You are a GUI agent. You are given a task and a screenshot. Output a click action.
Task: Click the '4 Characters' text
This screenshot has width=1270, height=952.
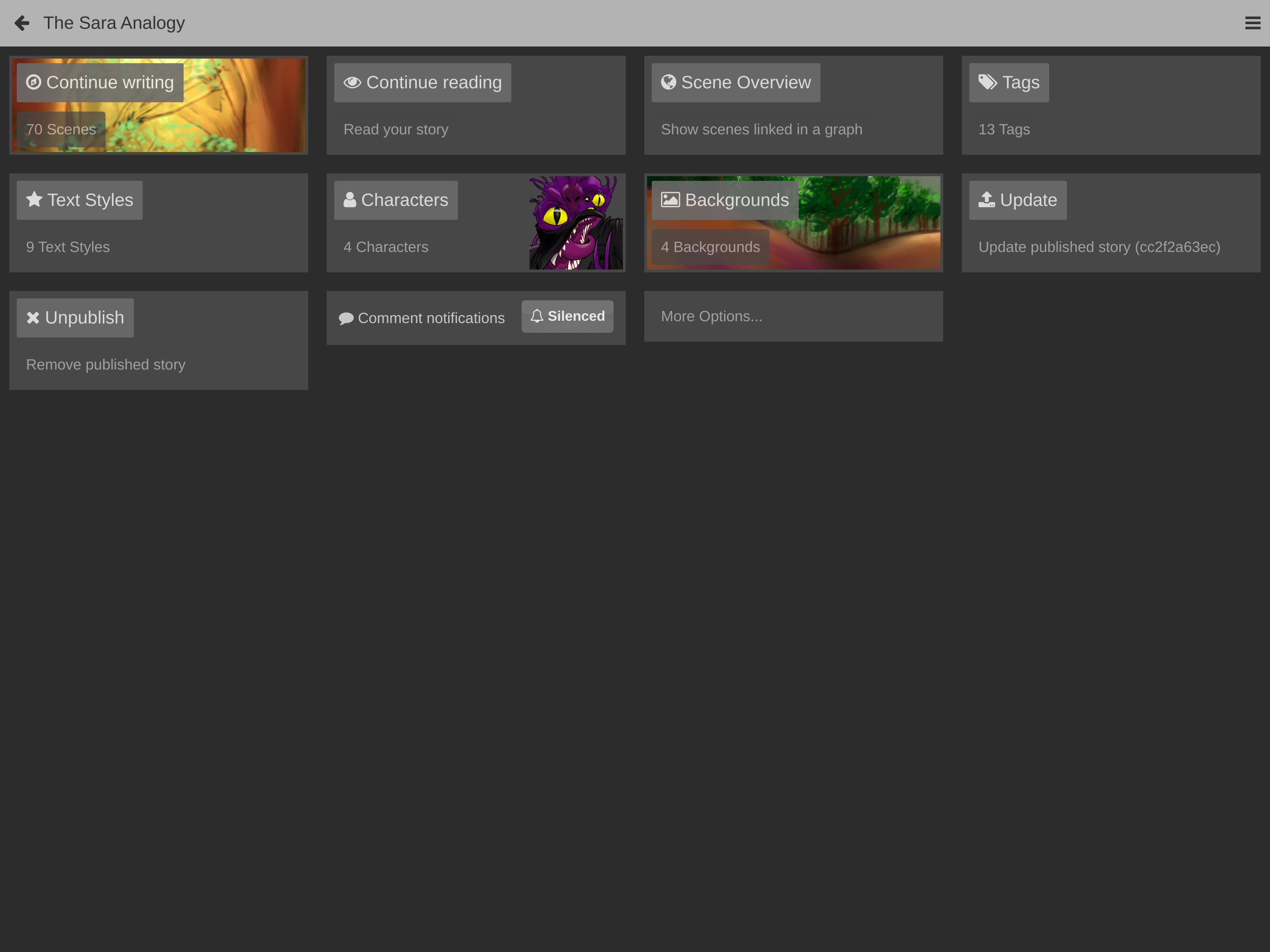pyautogui.click(x=386, y=247)
